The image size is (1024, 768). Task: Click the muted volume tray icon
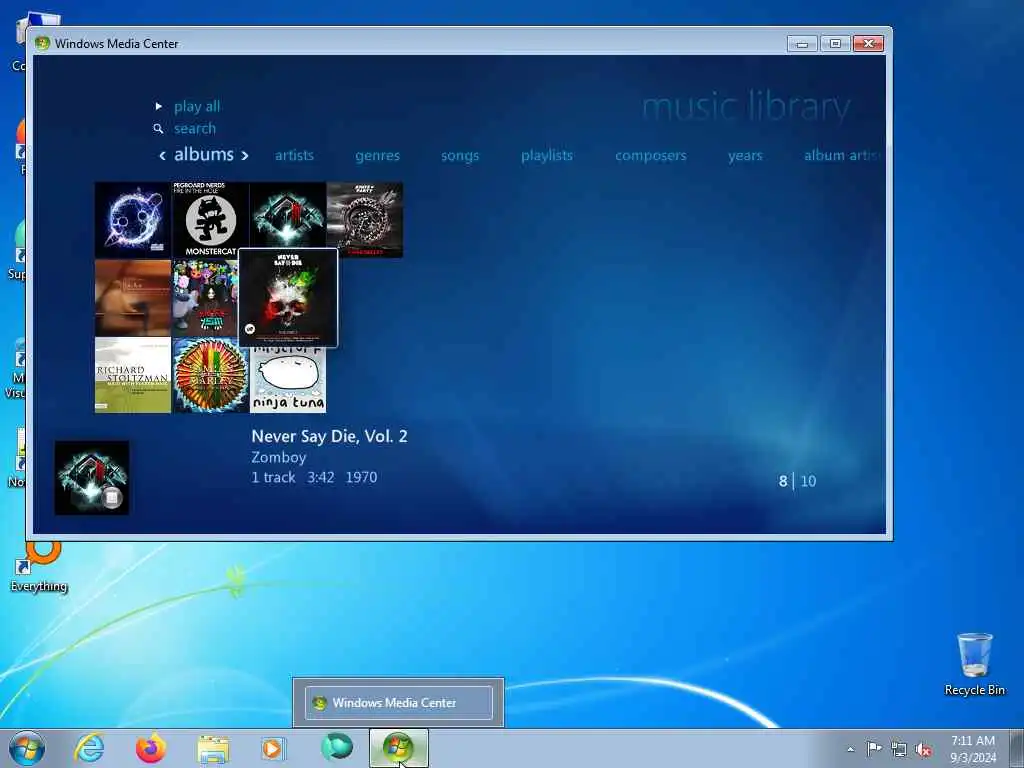click(x=923, y=750)
